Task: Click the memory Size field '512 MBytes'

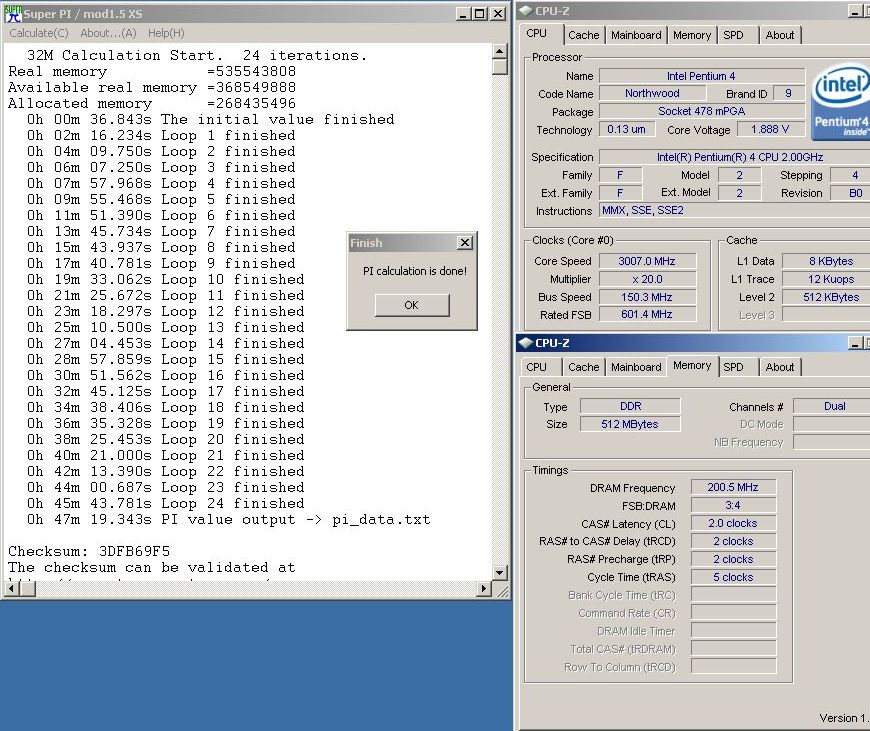Action: click(x=630, y=424)
